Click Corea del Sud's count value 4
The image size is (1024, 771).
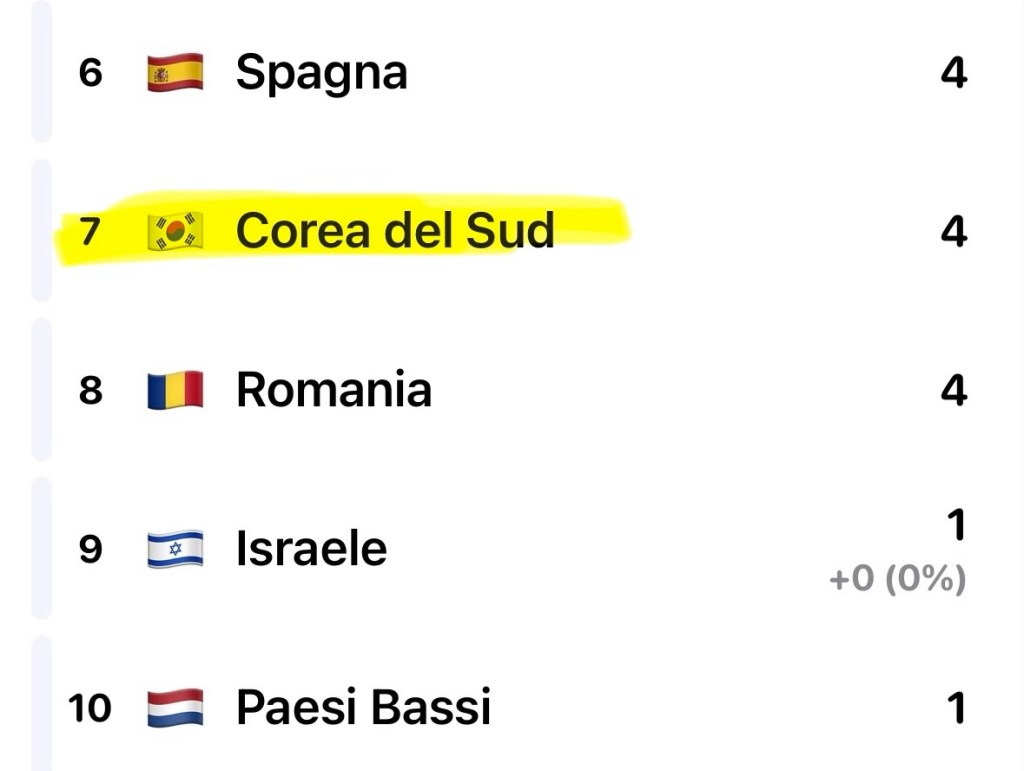point(954,231)
